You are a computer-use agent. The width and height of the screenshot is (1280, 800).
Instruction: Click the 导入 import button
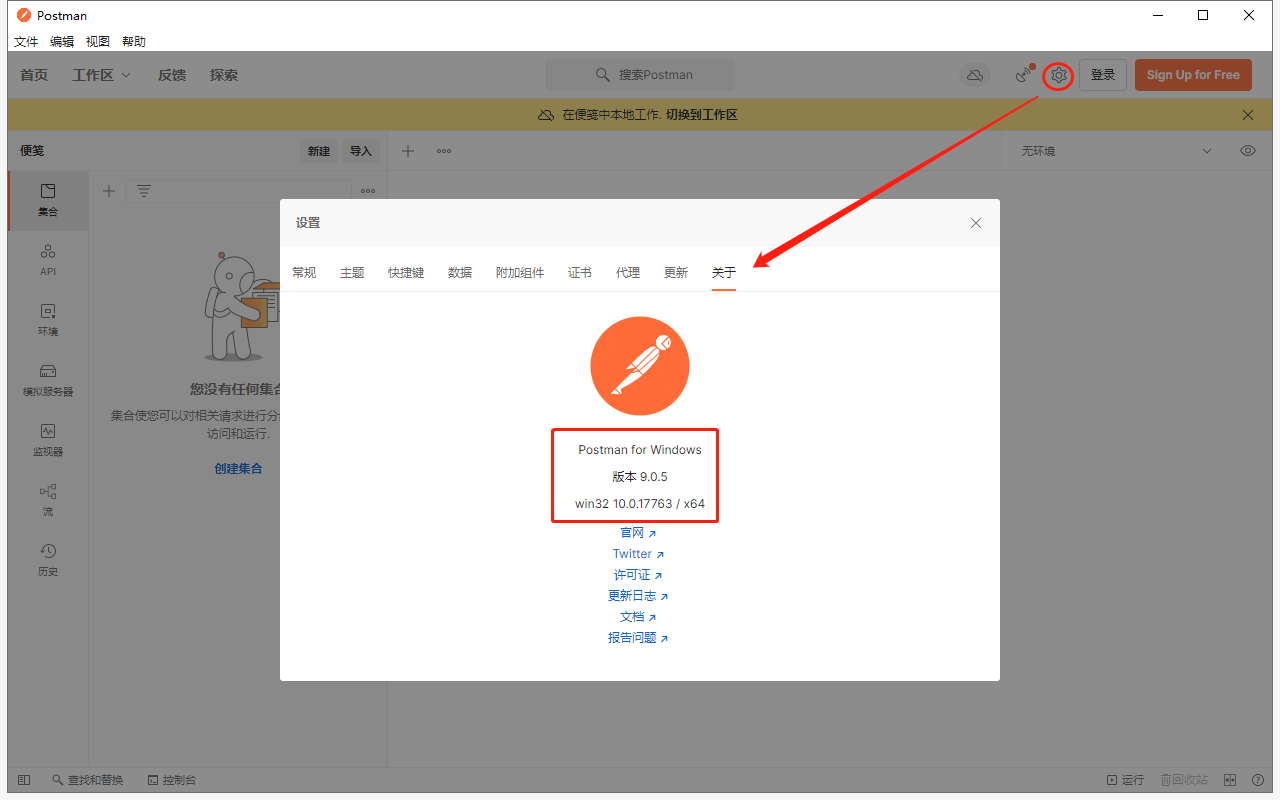(361, 151)
